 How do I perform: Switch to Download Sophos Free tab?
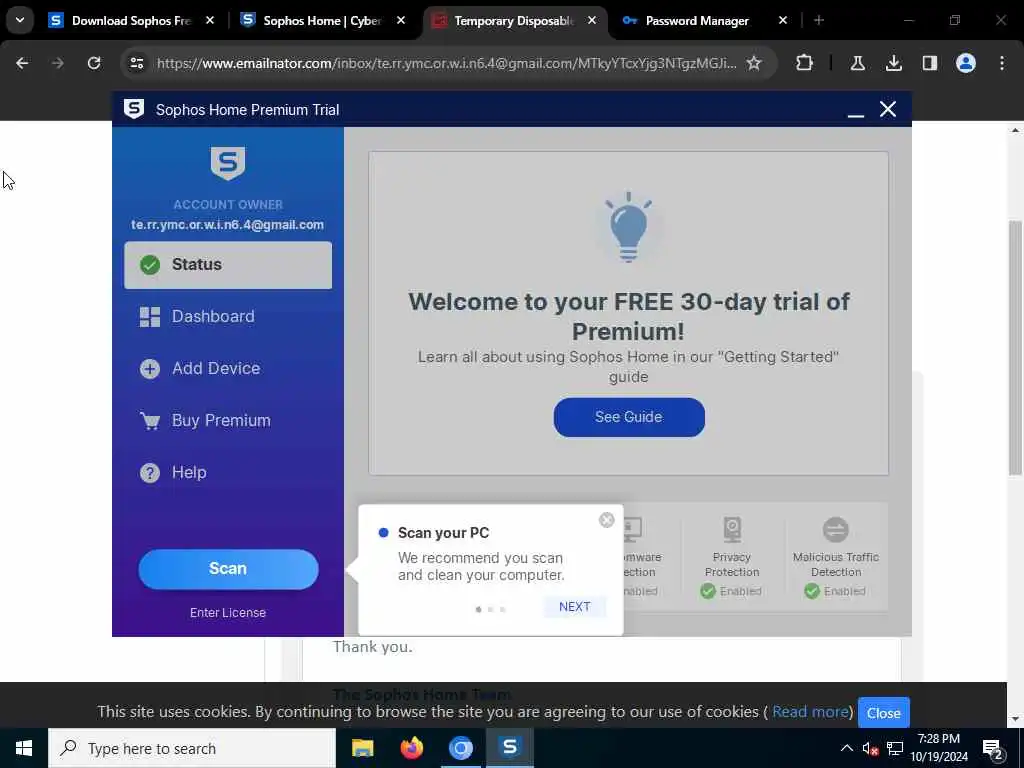point(131,21)
